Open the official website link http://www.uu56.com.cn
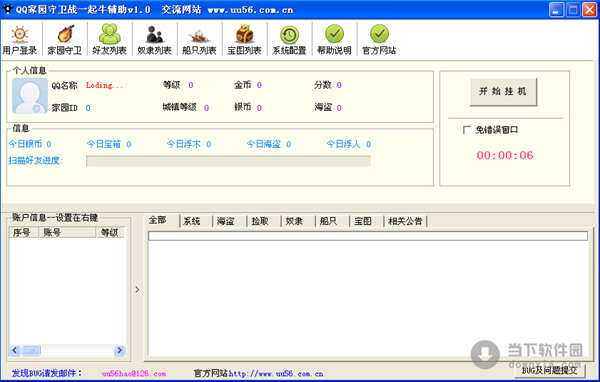 pos(276,374)
